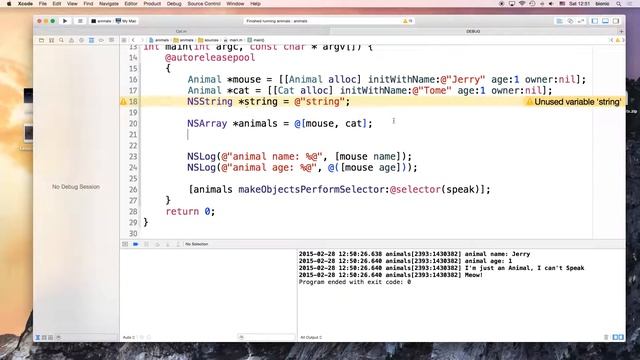Open the Edit menu
This screenshot has height=360, width=640.
[57, 4]
